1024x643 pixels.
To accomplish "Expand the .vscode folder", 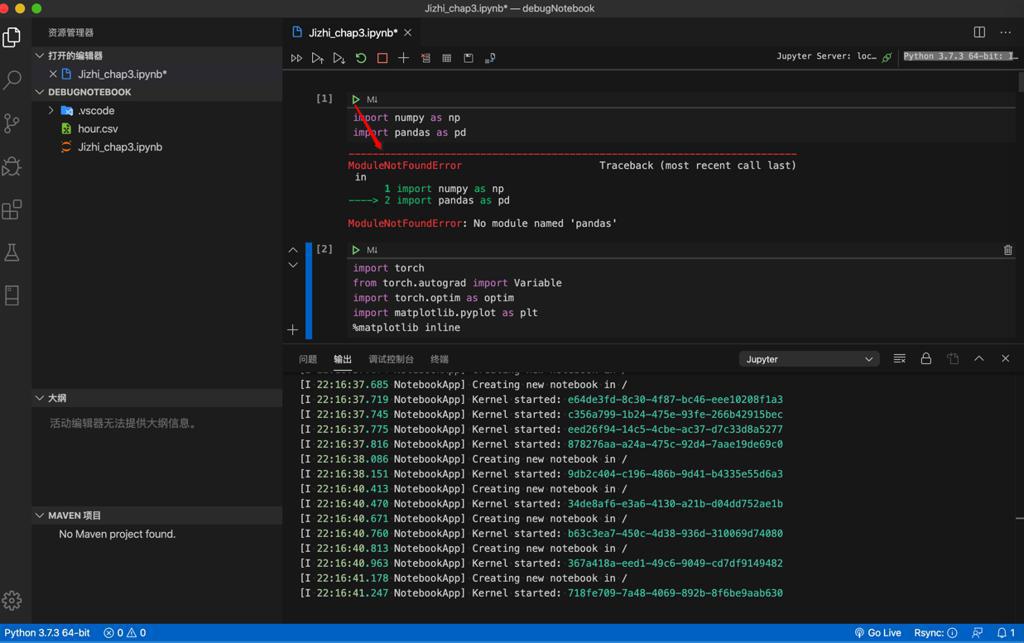I will [x=52, y=111].
